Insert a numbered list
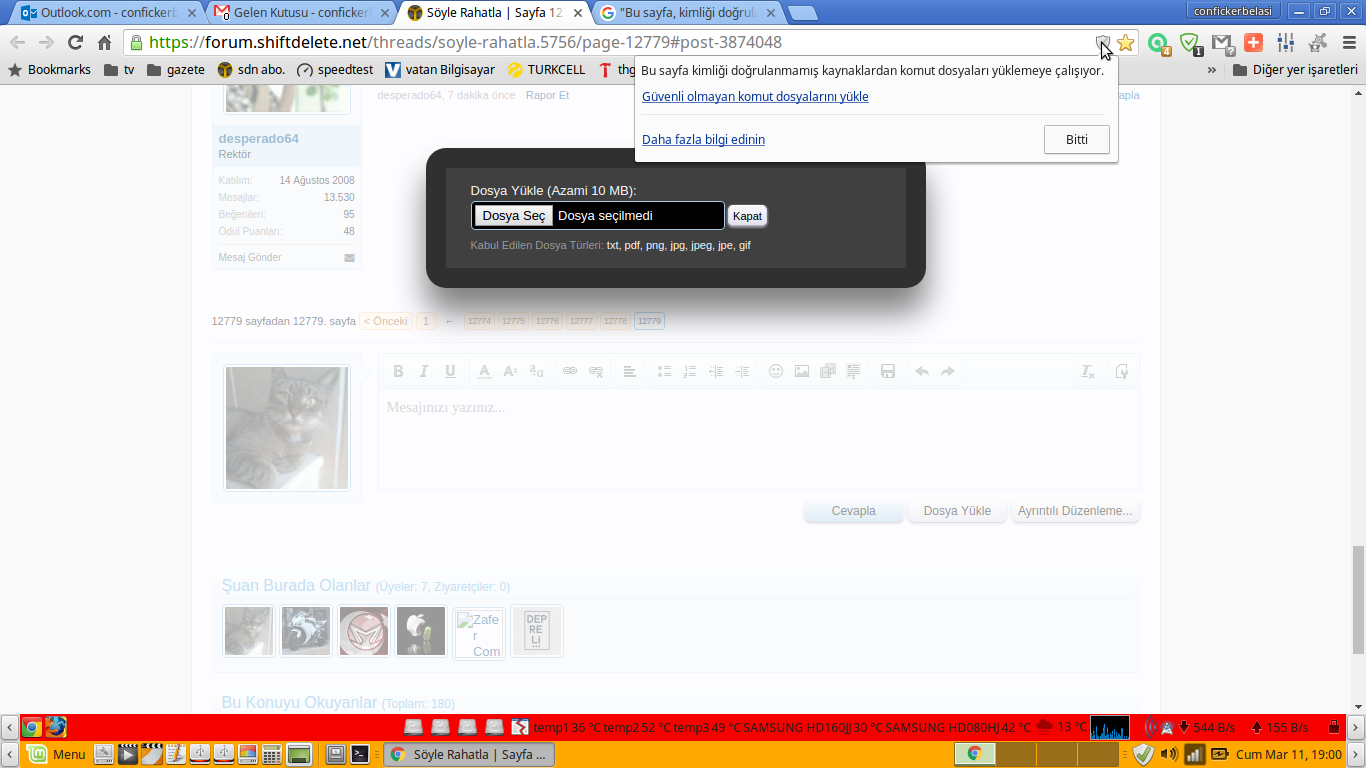The image size is (1366, 768). click(x=690, y=371)
